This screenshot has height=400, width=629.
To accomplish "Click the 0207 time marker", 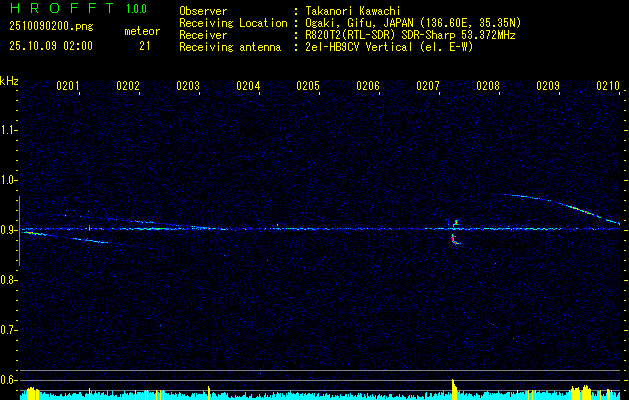I will pos(428,86).
